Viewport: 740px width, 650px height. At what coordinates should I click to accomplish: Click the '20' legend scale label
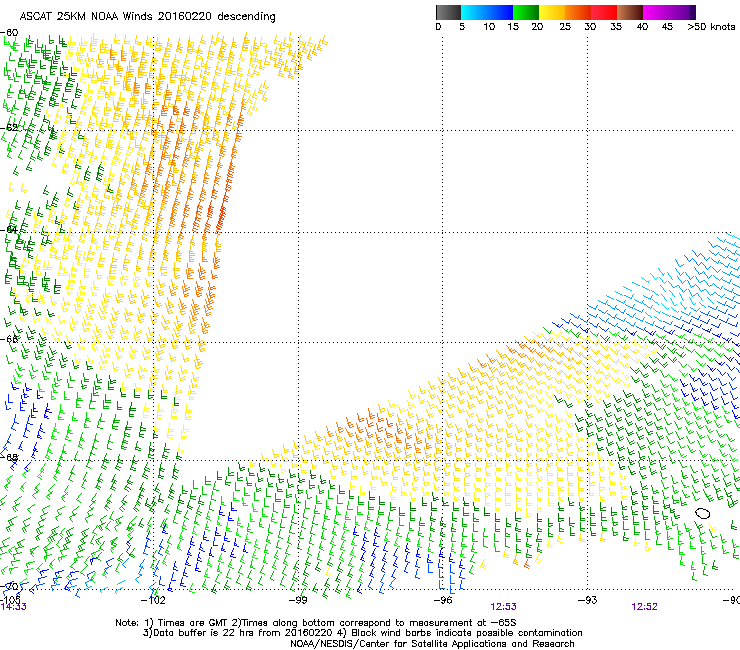[x=537, y=27]
